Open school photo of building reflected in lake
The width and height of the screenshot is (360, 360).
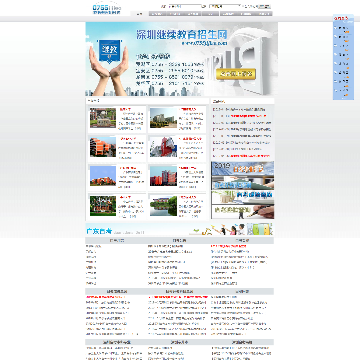pos(163,206)
